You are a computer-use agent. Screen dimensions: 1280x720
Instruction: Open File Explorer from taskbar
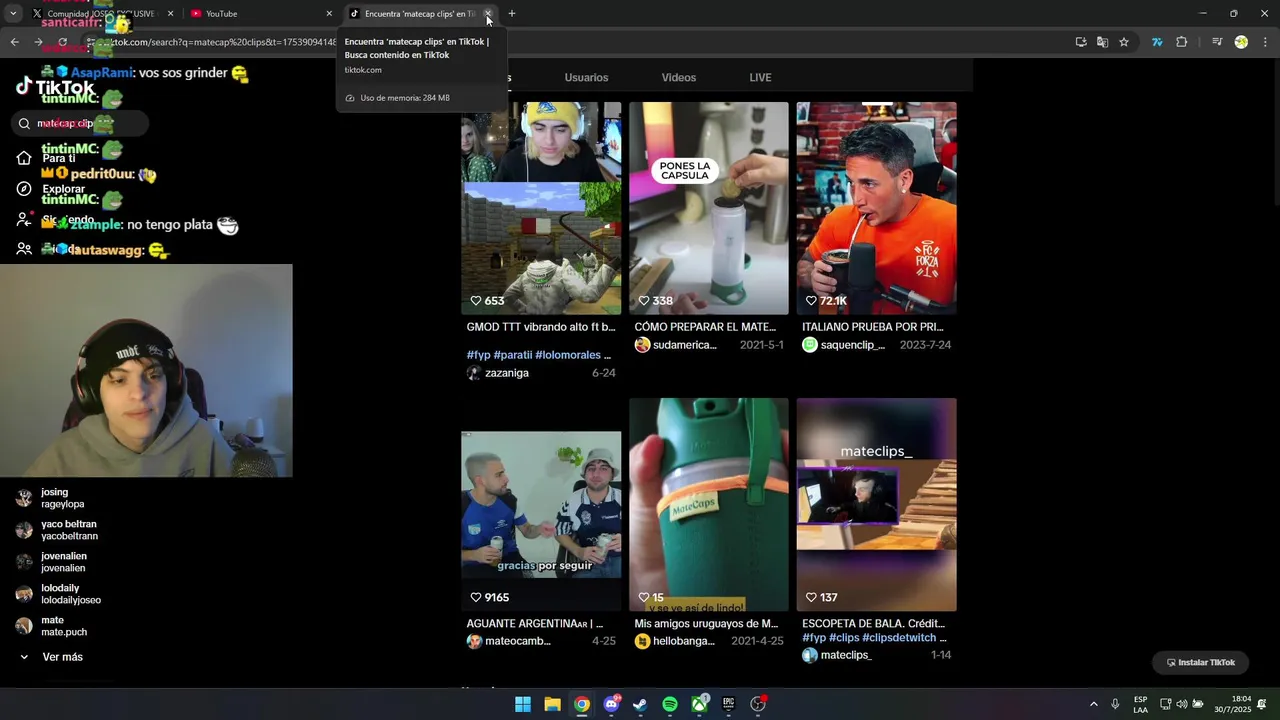tap(552, 704)
